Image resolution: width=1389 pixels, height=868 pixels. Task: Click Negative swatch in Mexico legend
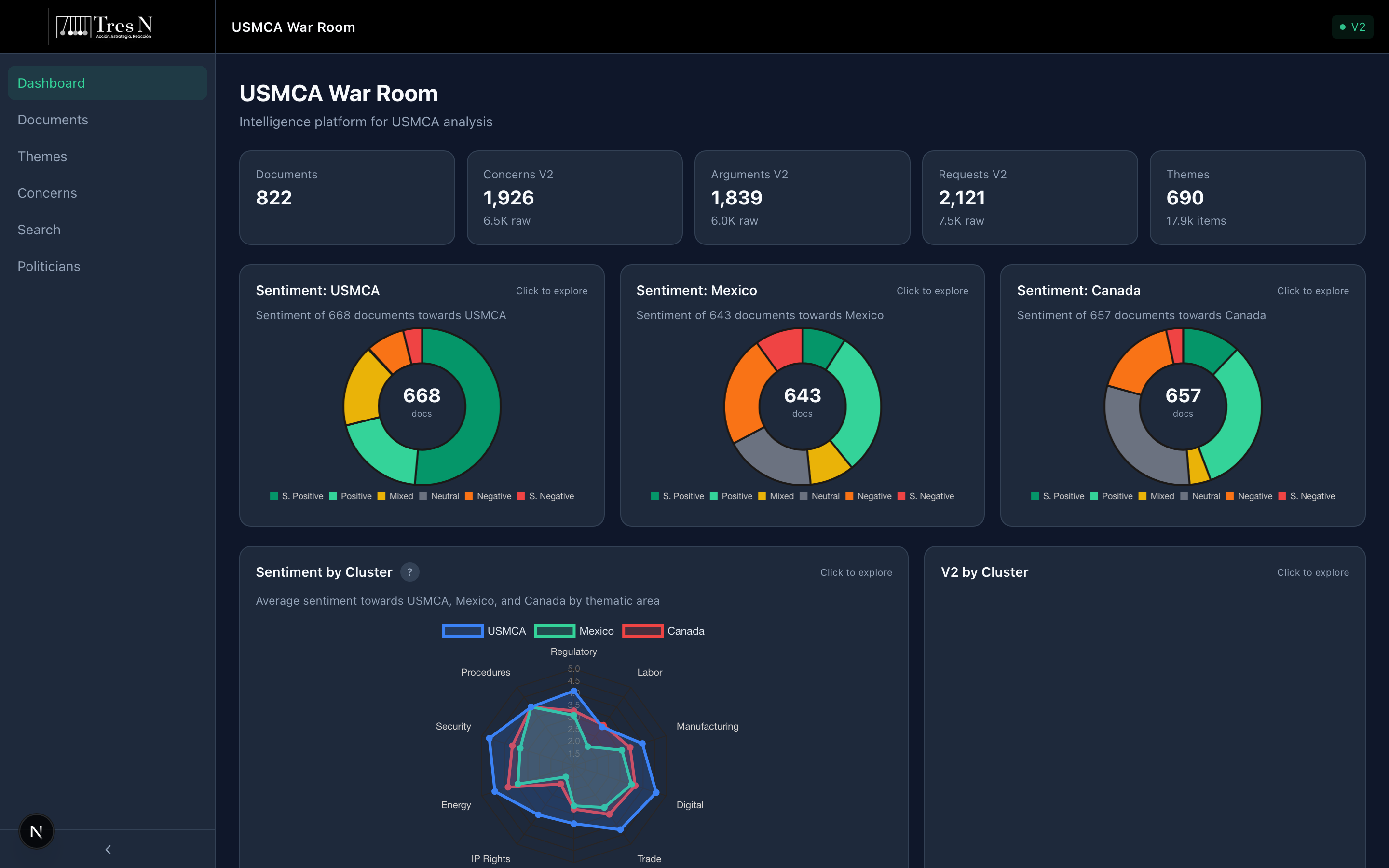tap(849, 496)
